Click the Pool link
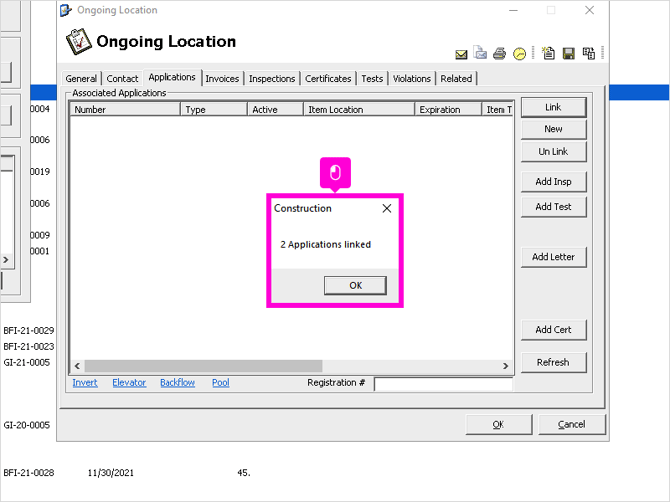670x502 pixels. click(220, 383)
